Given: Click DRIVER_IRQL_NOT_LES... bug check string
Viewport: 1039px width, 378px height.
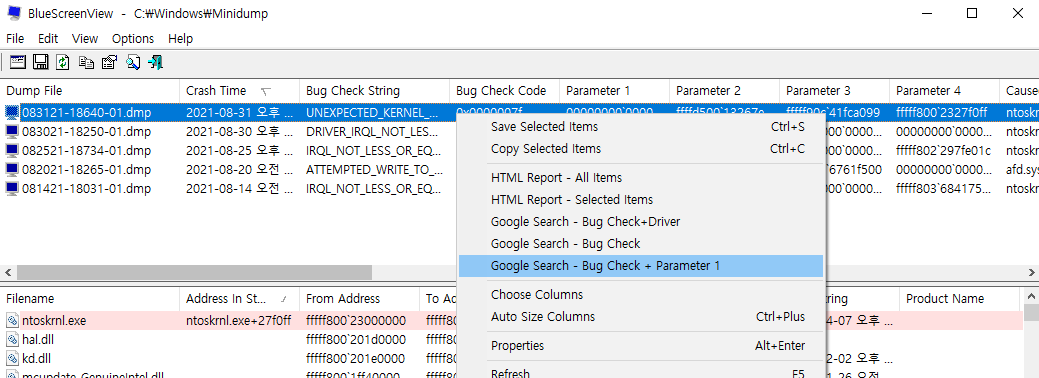Looking at the screenshot, I should click(372, 131).
